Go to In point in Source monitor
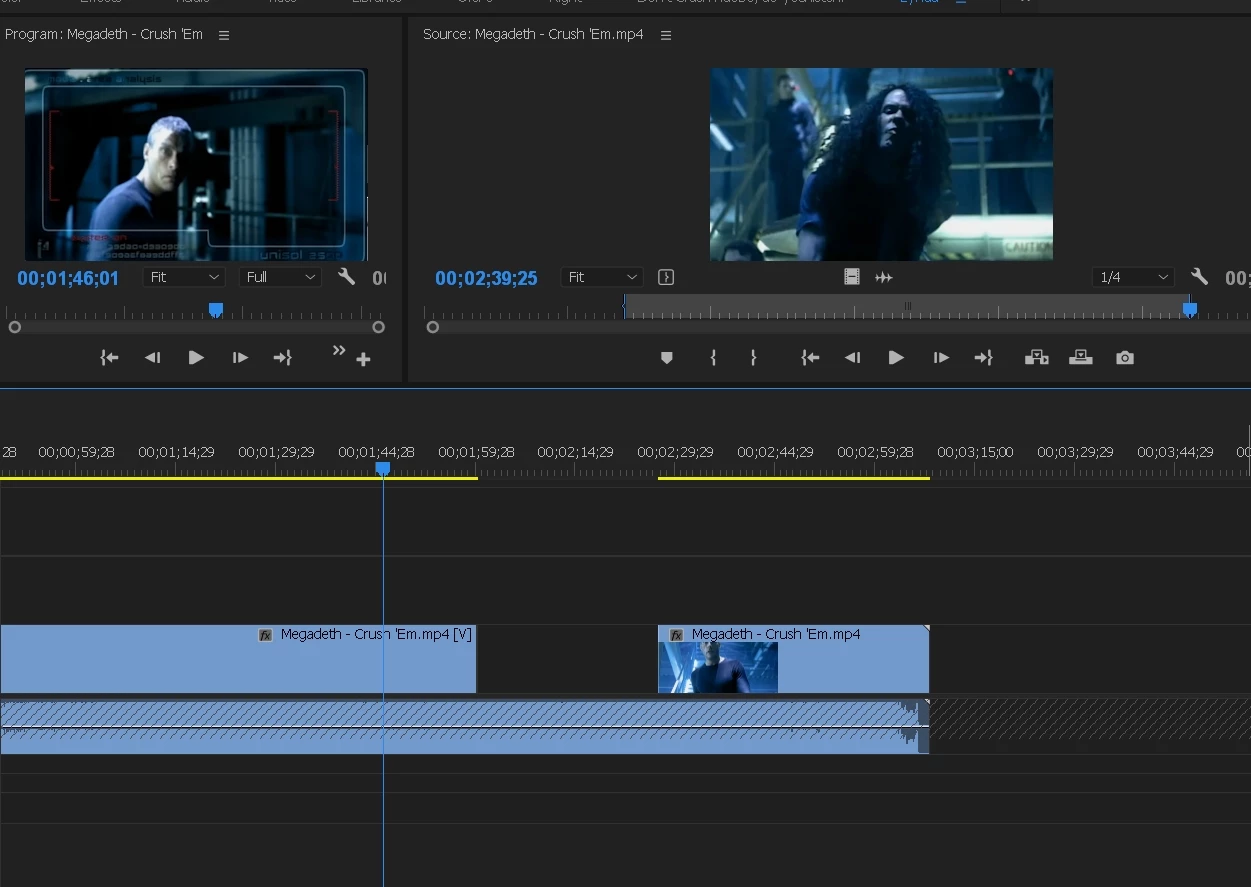 (x=811, y=358)
